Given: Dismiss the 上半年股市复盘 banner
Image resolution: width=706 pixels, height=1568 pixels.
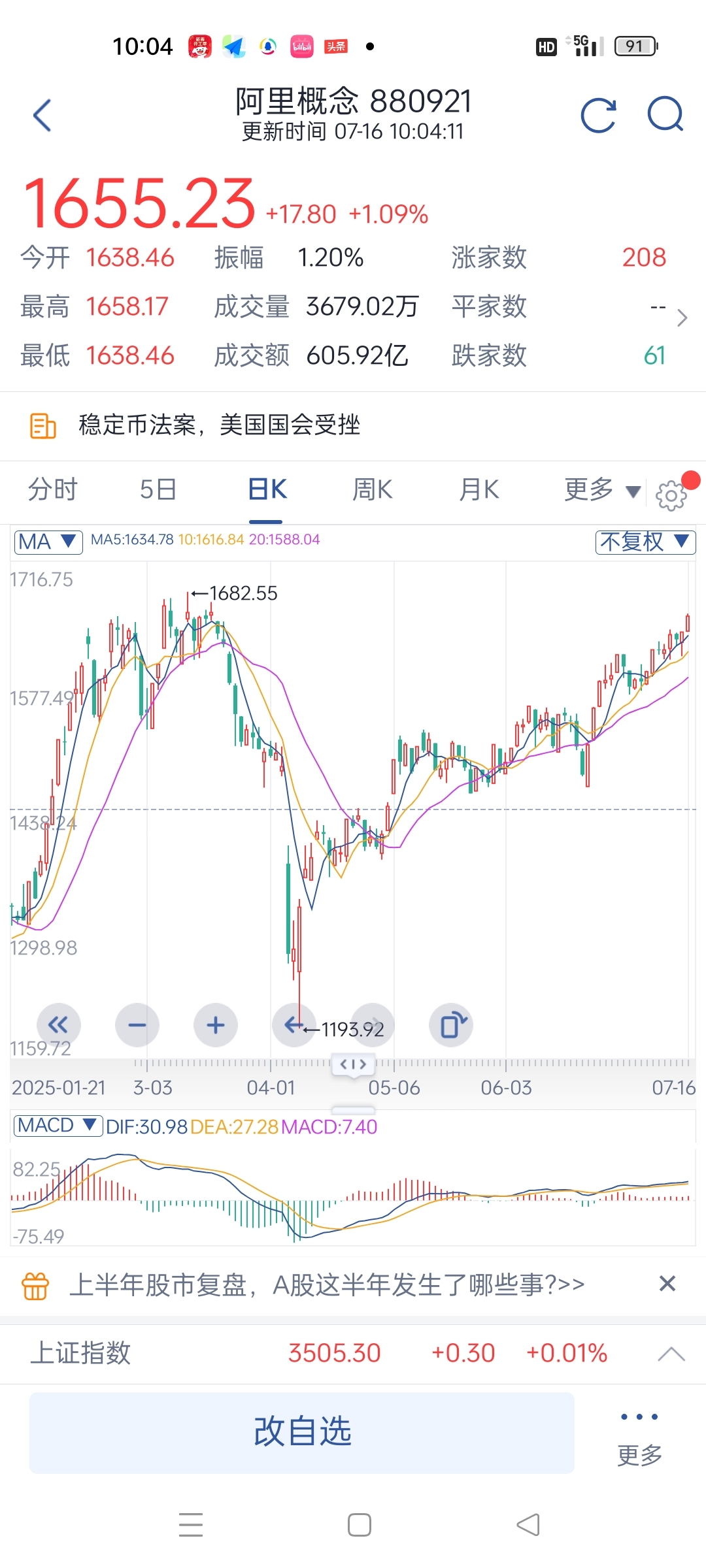Looking at the screenshot, I should coord(667,1284).
